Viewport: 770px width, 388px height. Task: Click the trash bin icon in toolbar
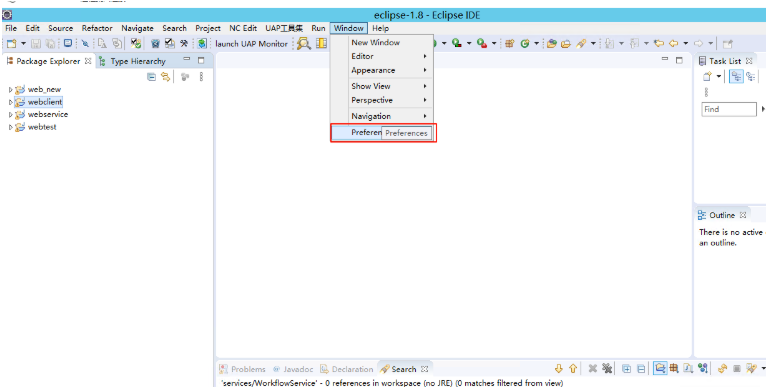pos(156,44)
